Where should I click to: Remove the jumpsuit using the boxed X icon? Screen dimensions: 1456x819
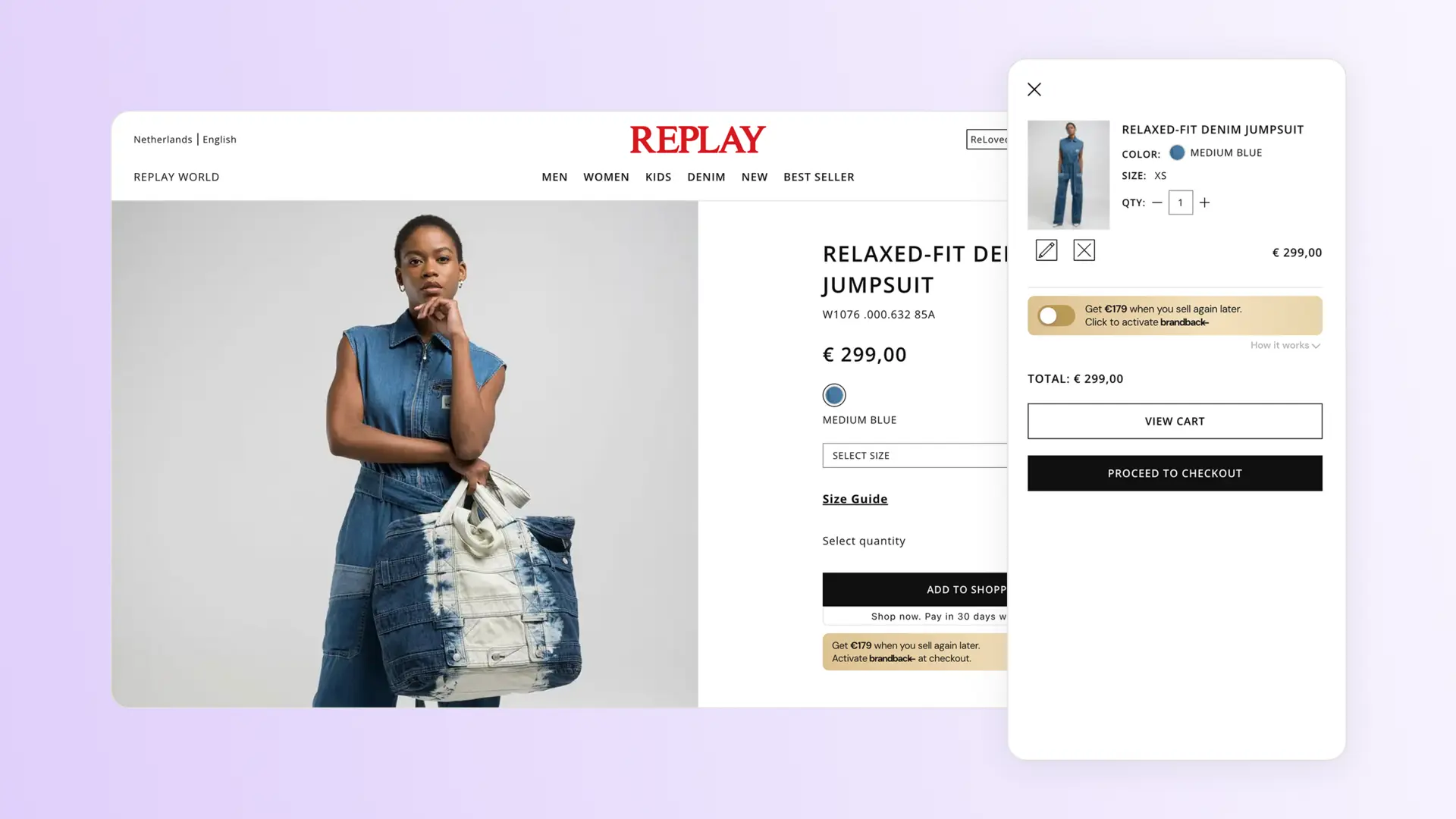click(x=1084, y=250)
